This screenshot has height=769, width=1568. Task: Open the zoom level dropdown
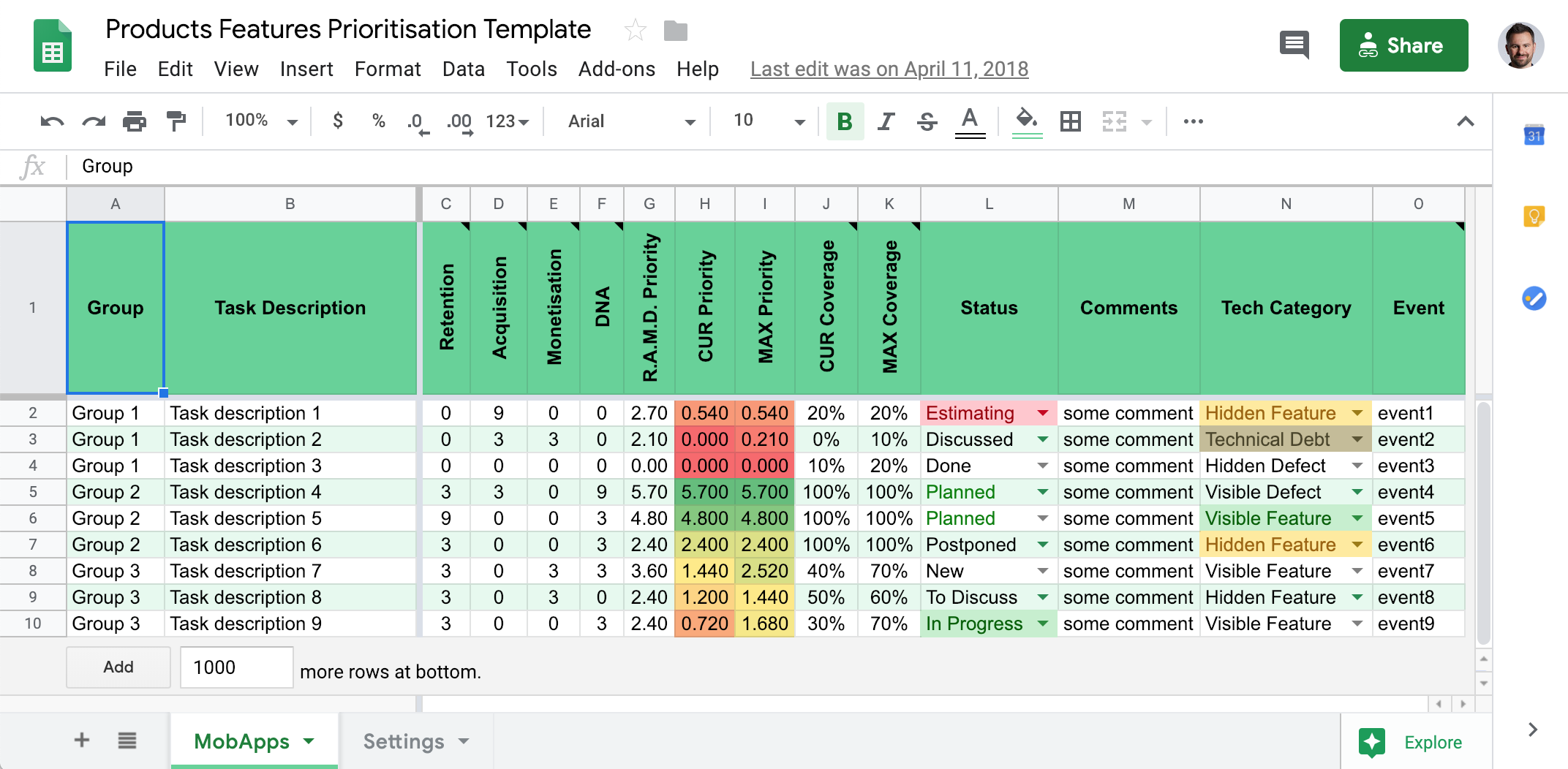tap(260, 121)
